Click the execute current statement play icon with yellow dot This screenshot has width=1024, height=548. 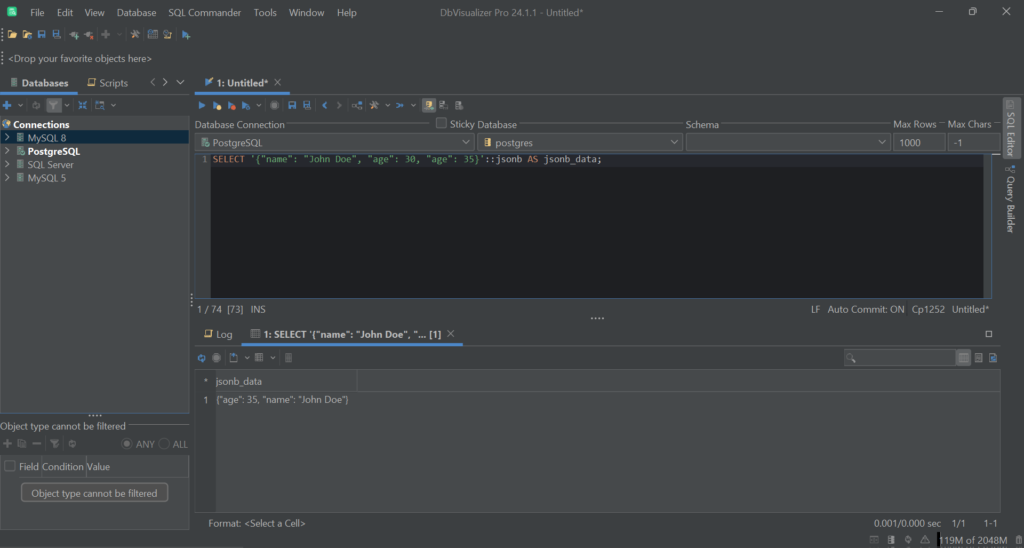point(217,105)
